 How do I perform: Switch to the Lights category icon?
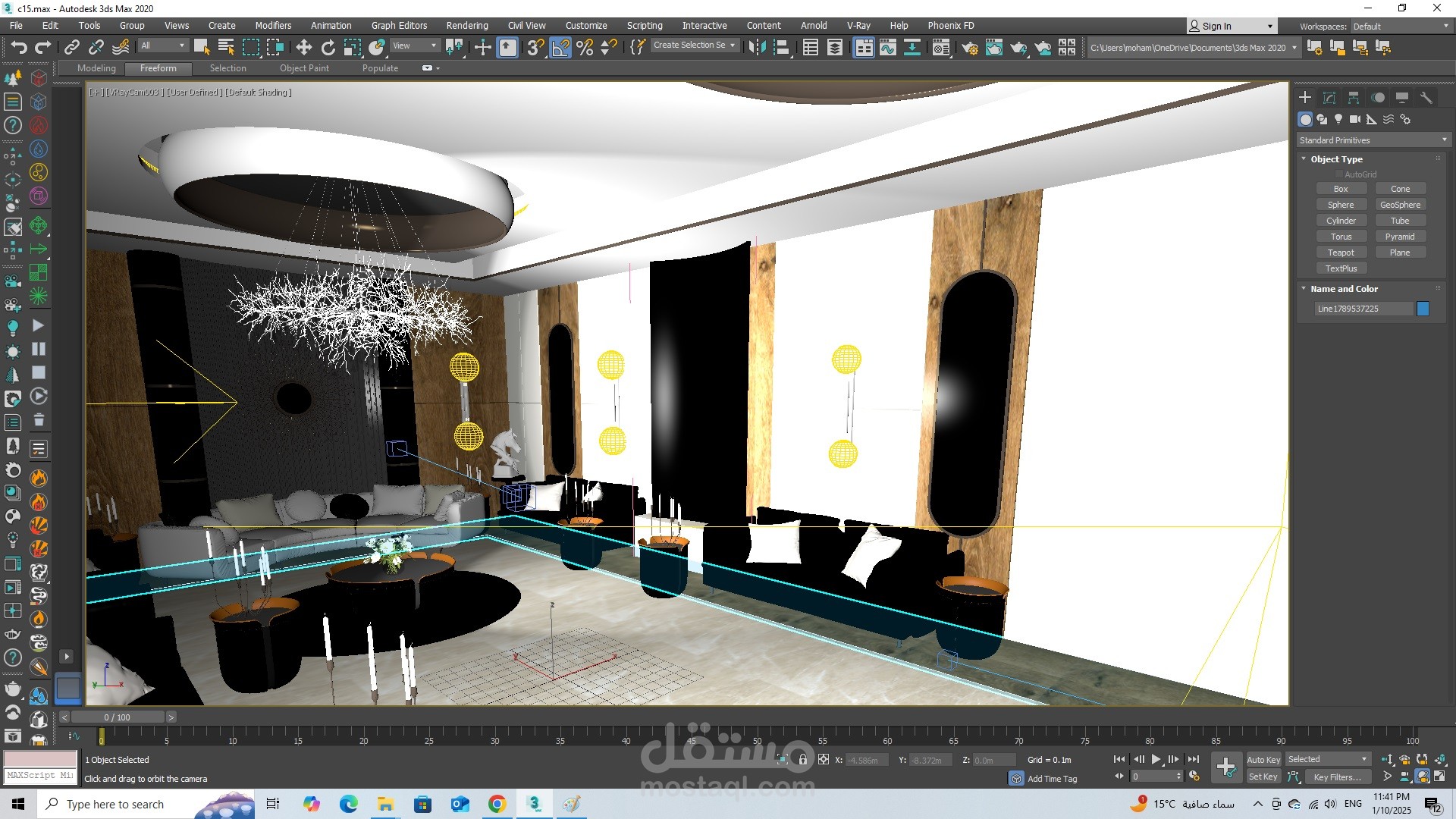click(1338, 119)
